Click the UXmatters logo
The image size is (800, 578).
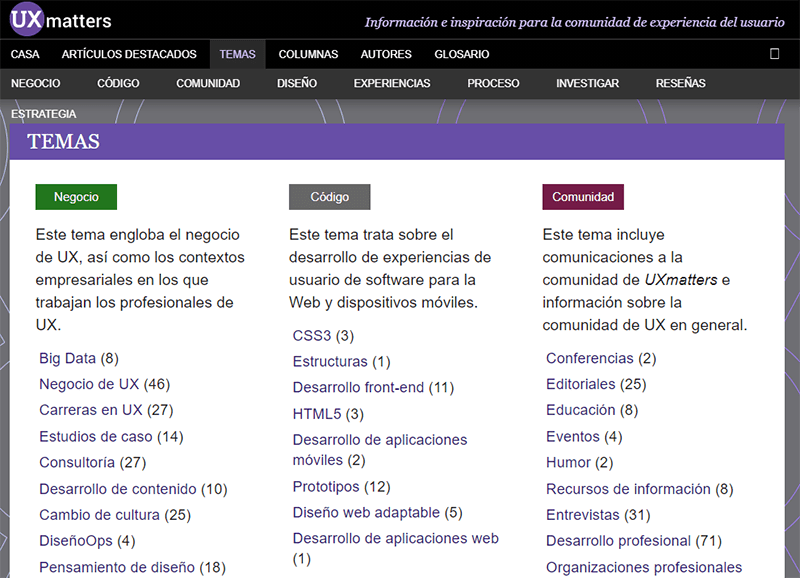pyautogui.click(x=61, y=20)
